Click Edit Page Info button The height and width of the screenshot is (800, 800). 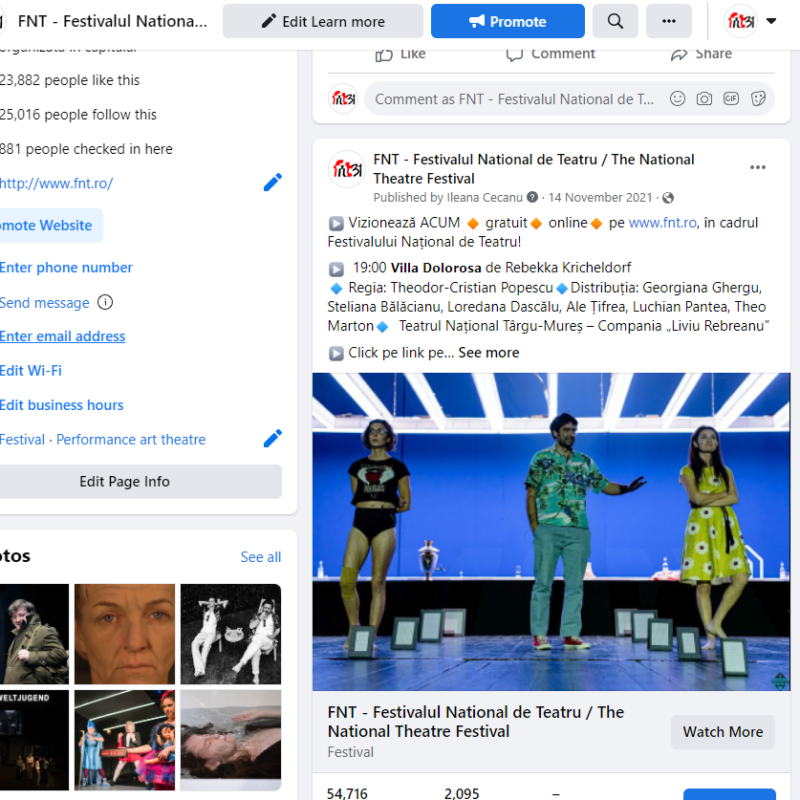[125, 482]
